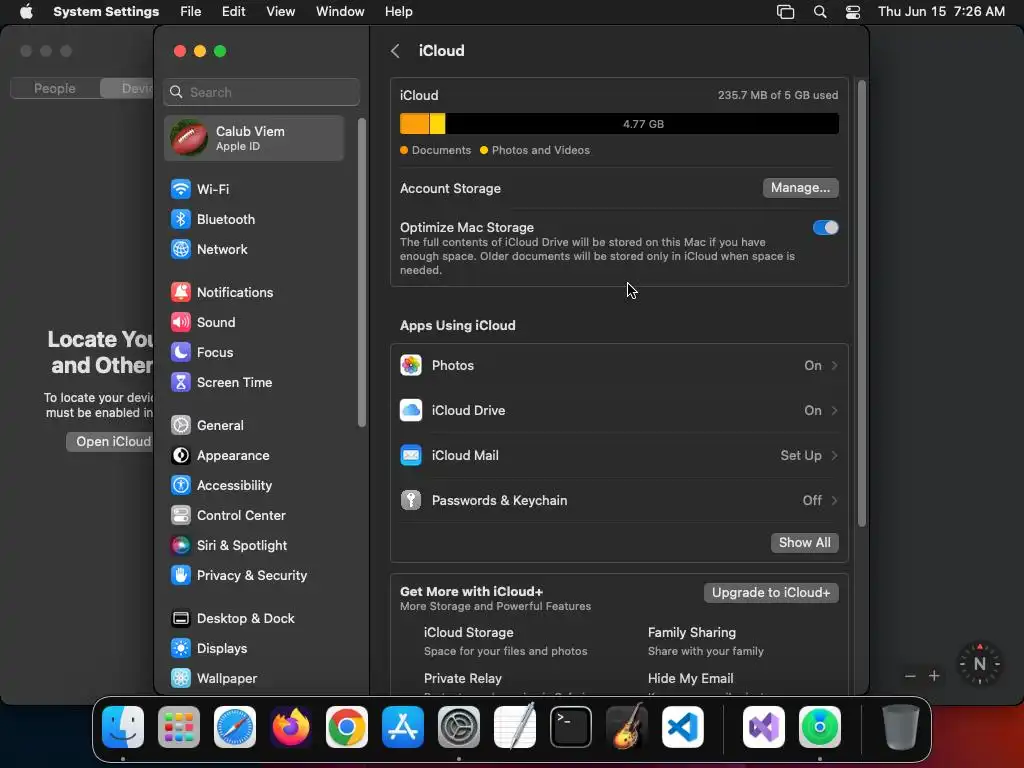Click the Search field in sidebar
The image size is (1024, 768).
[x=261, y=92]
